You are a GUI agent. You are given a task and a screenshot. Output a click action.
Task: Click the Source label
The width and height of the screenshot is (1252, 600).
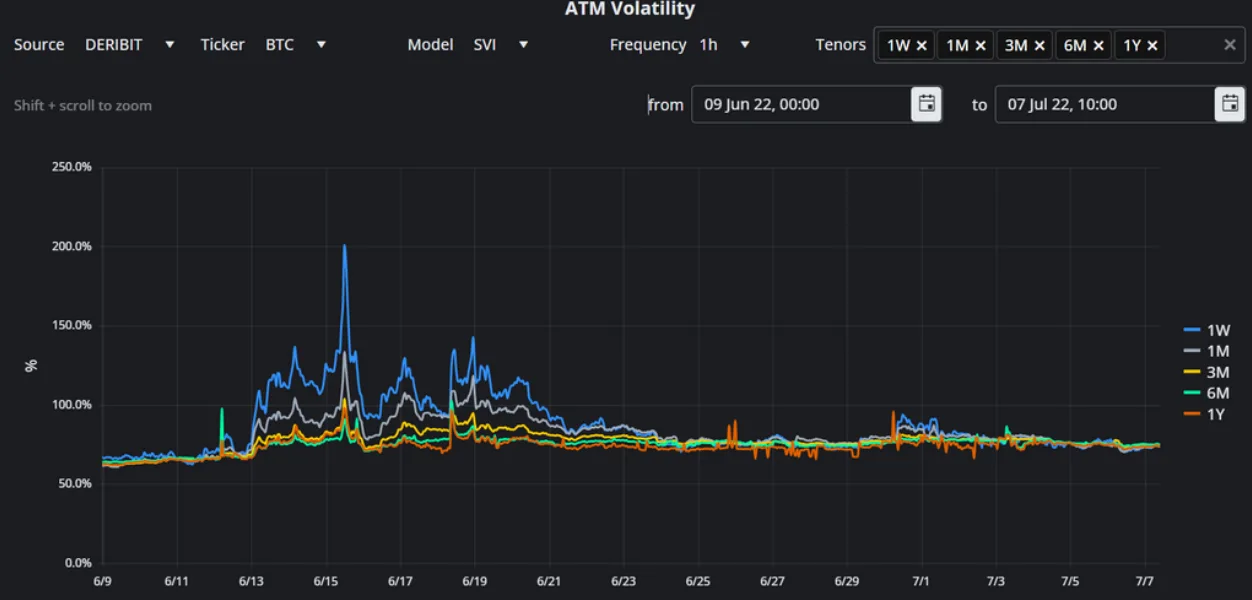click(39, 45)
